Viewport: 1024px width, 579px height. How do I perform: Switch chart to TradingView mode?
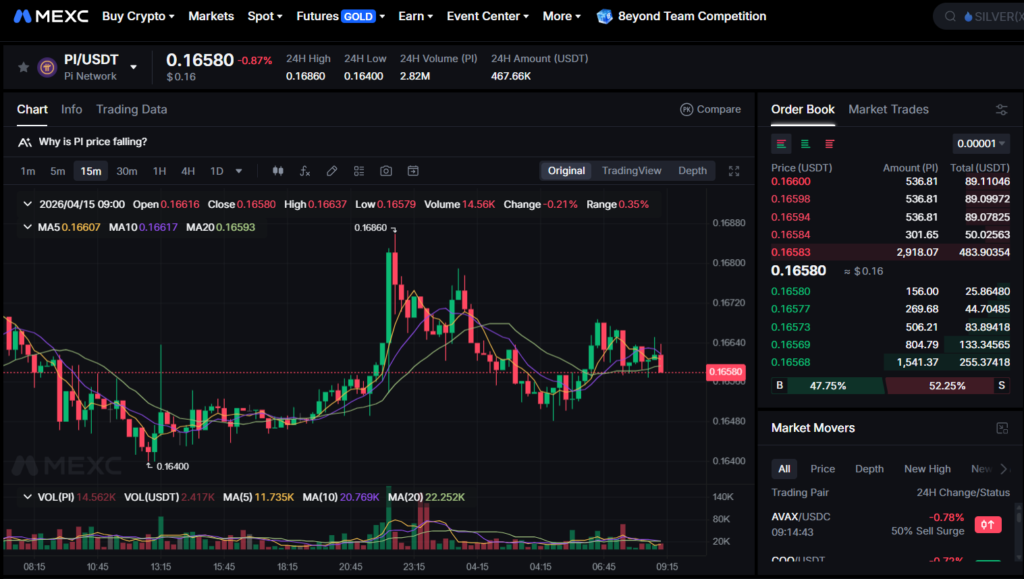tap(631, 171)
